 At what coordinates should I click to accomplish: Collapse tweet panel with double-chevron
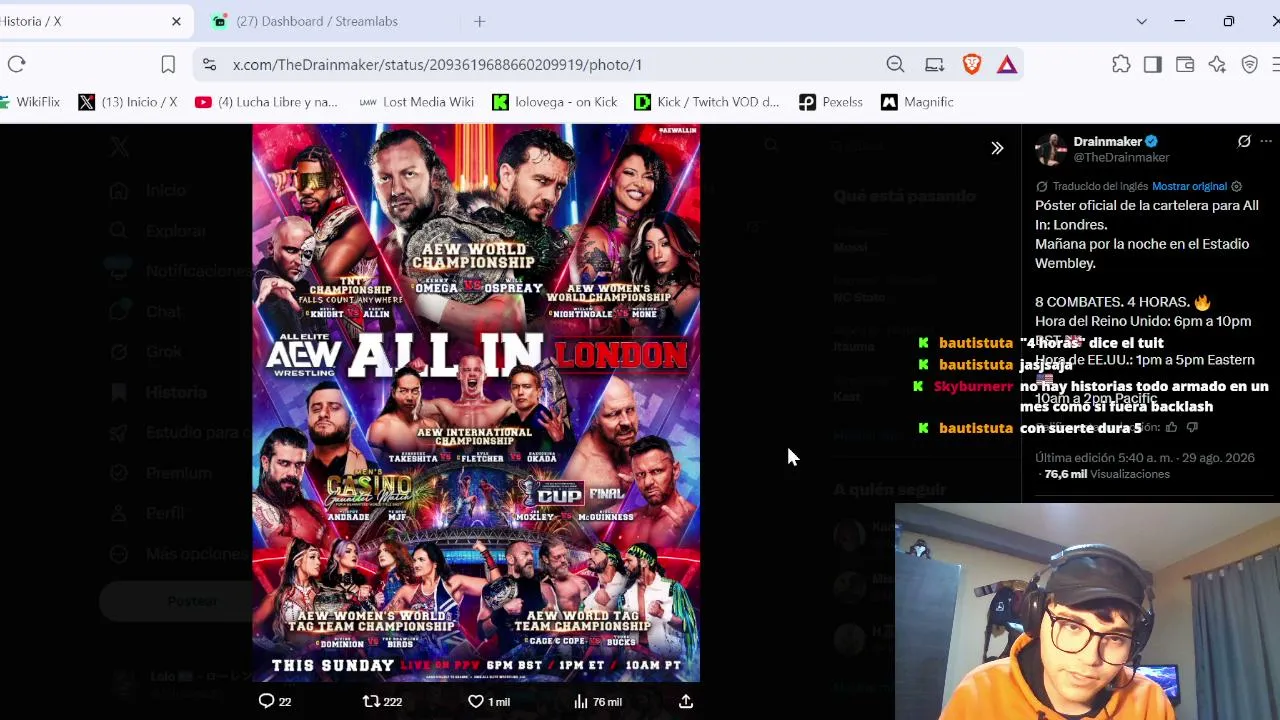coord(997,148)
